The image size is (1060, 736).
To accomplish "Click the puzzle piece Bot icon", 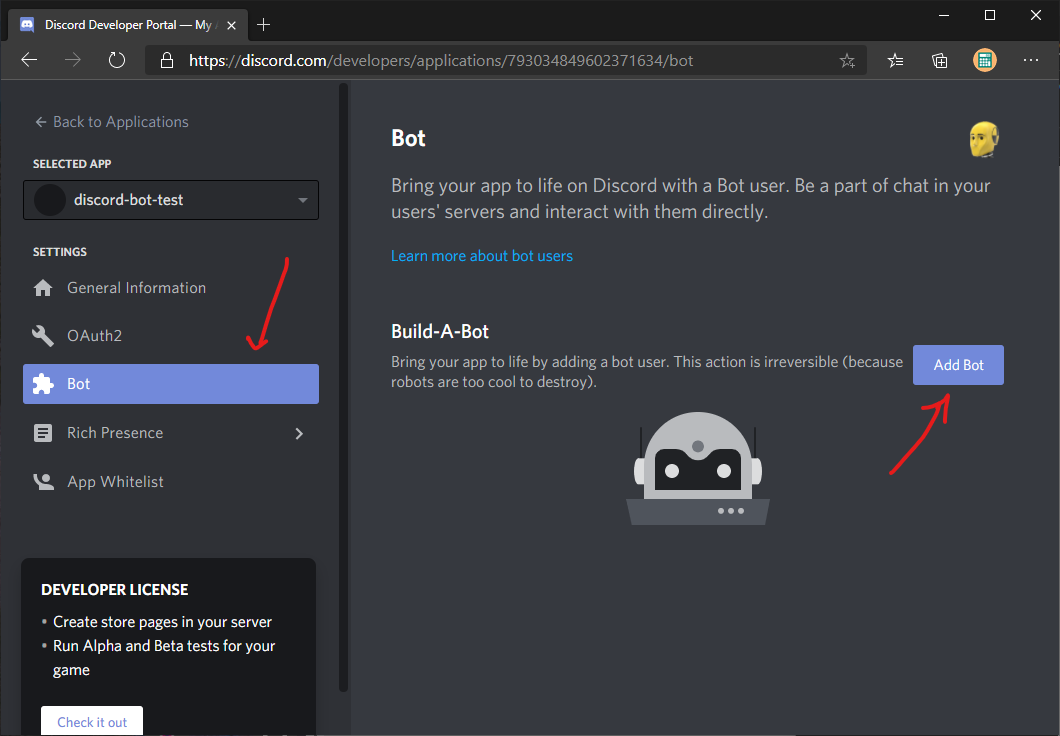I will [x=43, y=384].
